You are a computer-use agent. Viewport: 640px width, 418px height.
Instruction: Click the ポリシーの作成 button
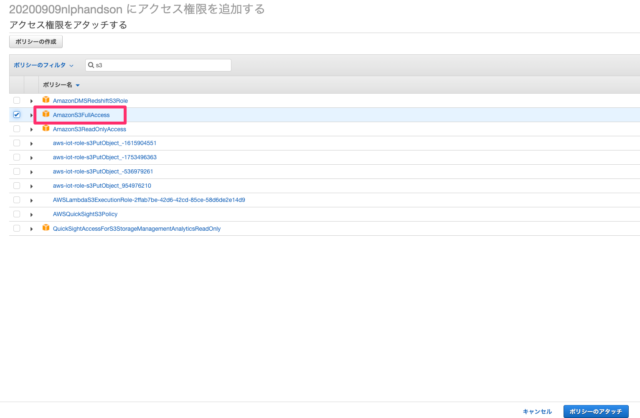pos(36,42)
